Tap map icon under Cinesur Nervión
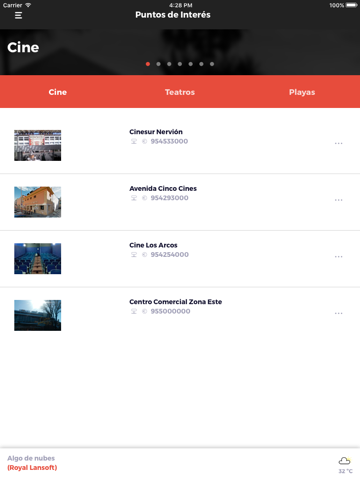This screenshot has height=480, width=360. pos(134,141)
